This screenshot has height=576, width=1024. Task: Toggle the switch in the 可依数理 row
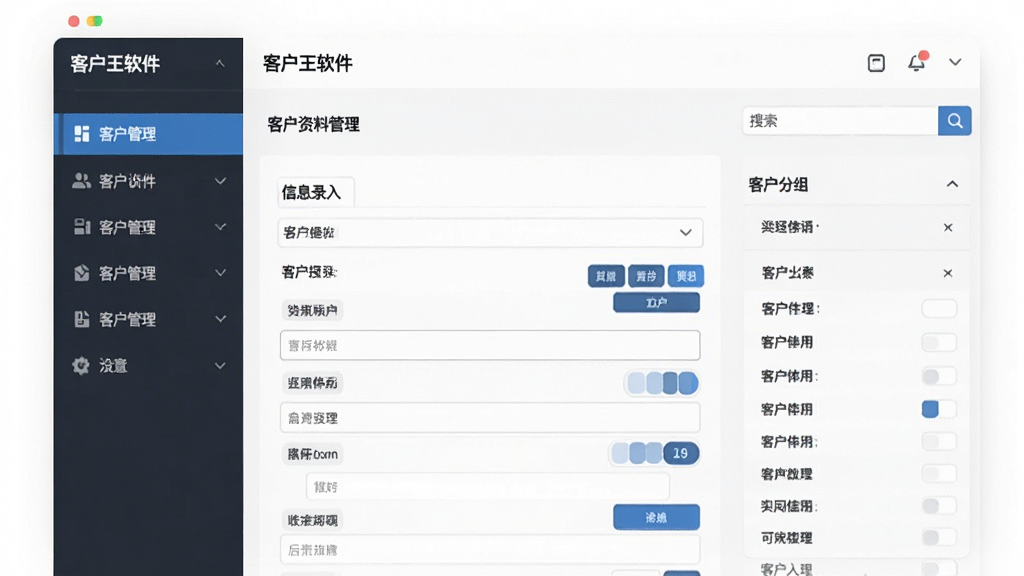pyautogui.click(x=939, y=537)
